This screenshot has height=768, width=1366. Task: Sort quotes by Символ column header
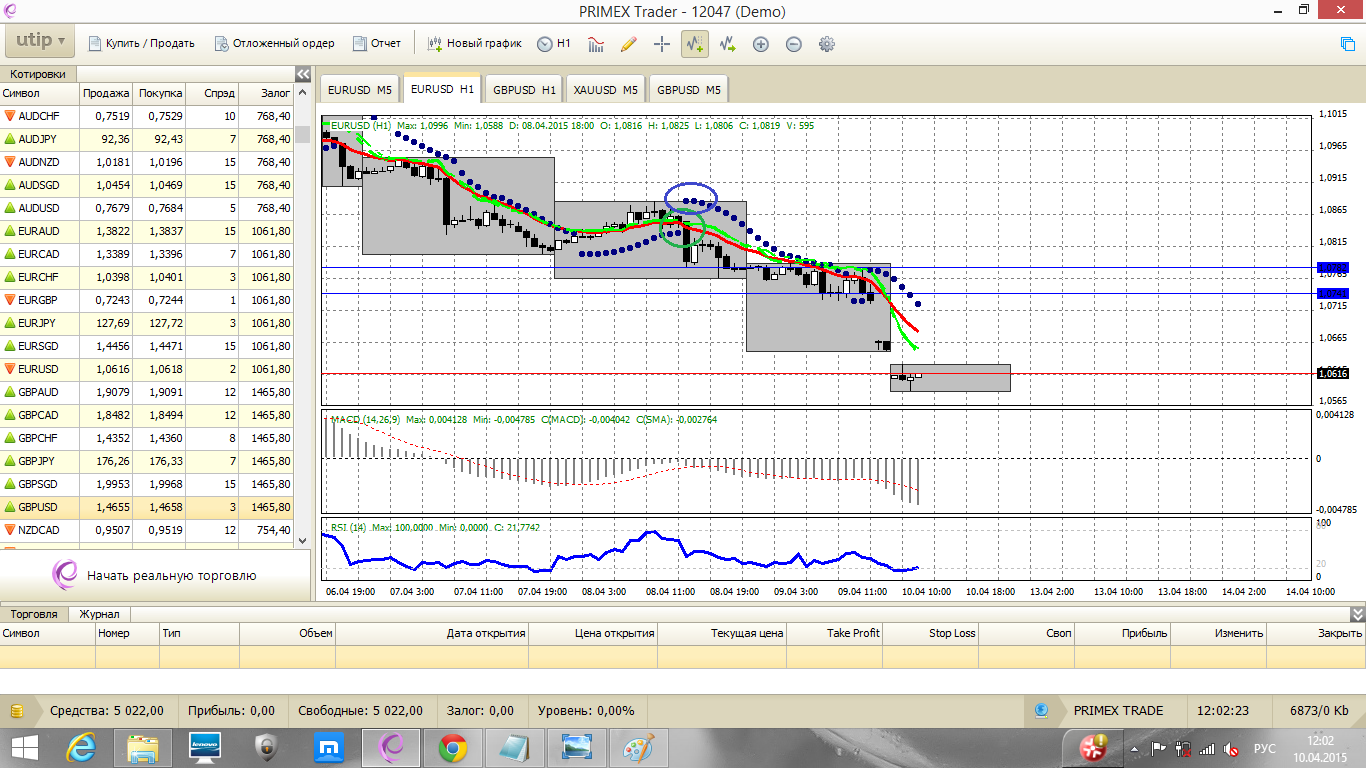[39, 93]
